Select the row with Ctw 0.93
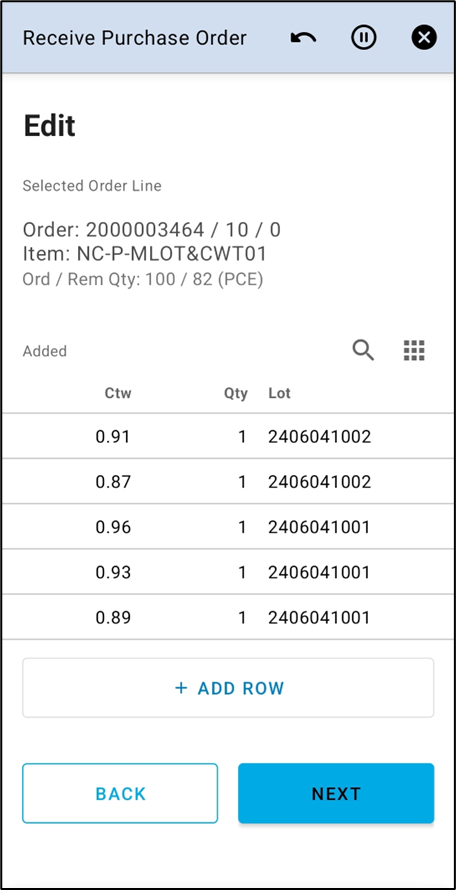The image size is (456, 890). pos(228,572)
